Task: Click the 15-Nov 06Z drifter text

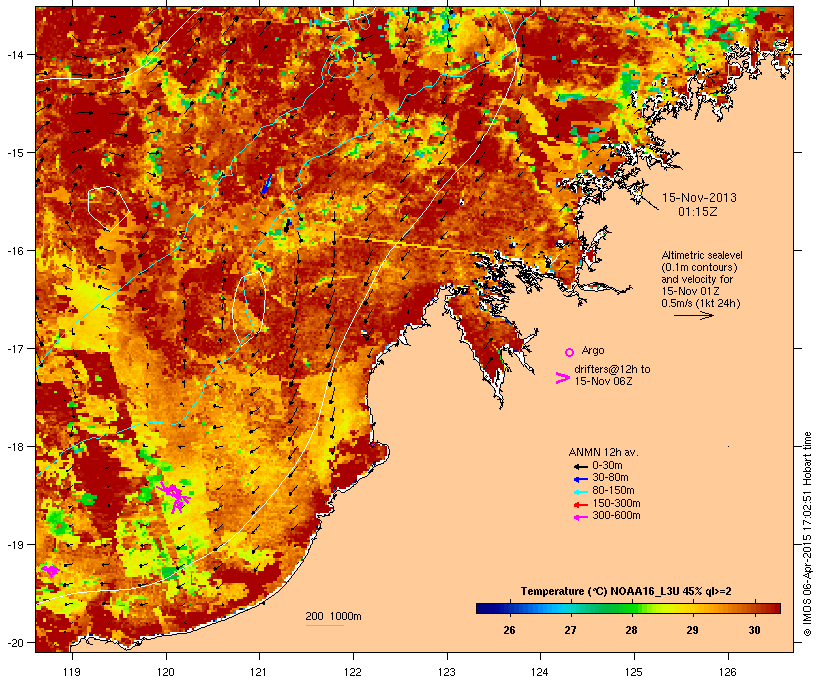Action: 603,381
